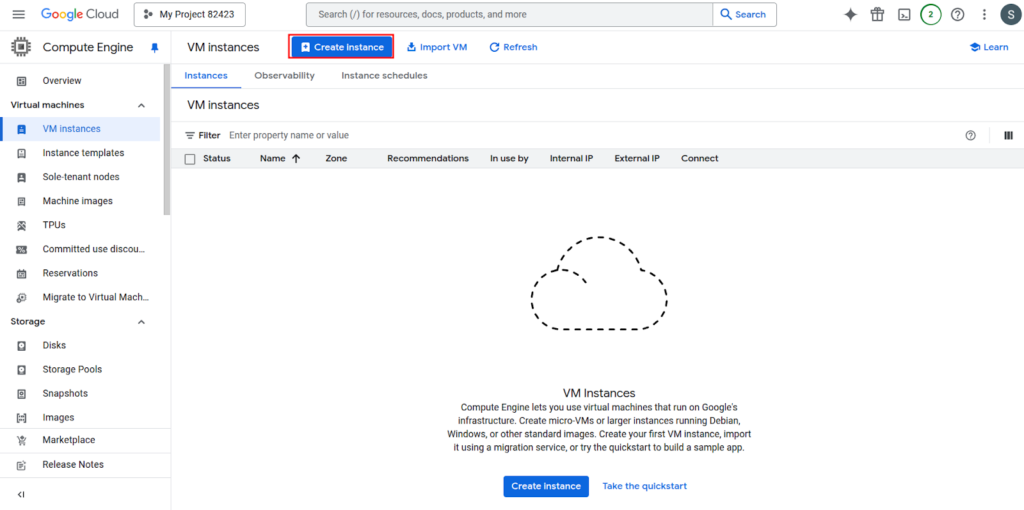
Task: Collapse the Storage section chevron
Action: click(x=141, y=322)
